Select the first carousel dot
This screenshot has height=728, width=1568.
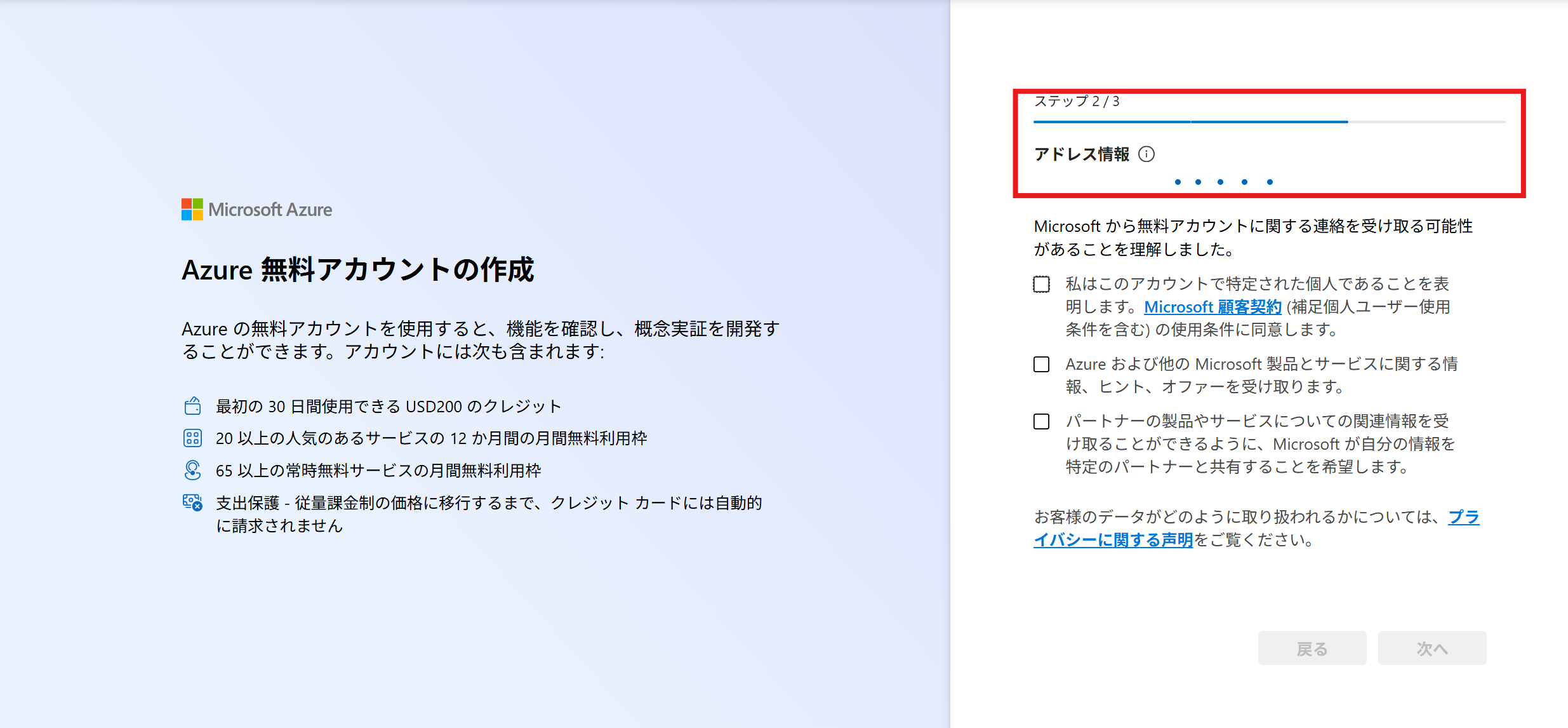tap(1178, 182)
